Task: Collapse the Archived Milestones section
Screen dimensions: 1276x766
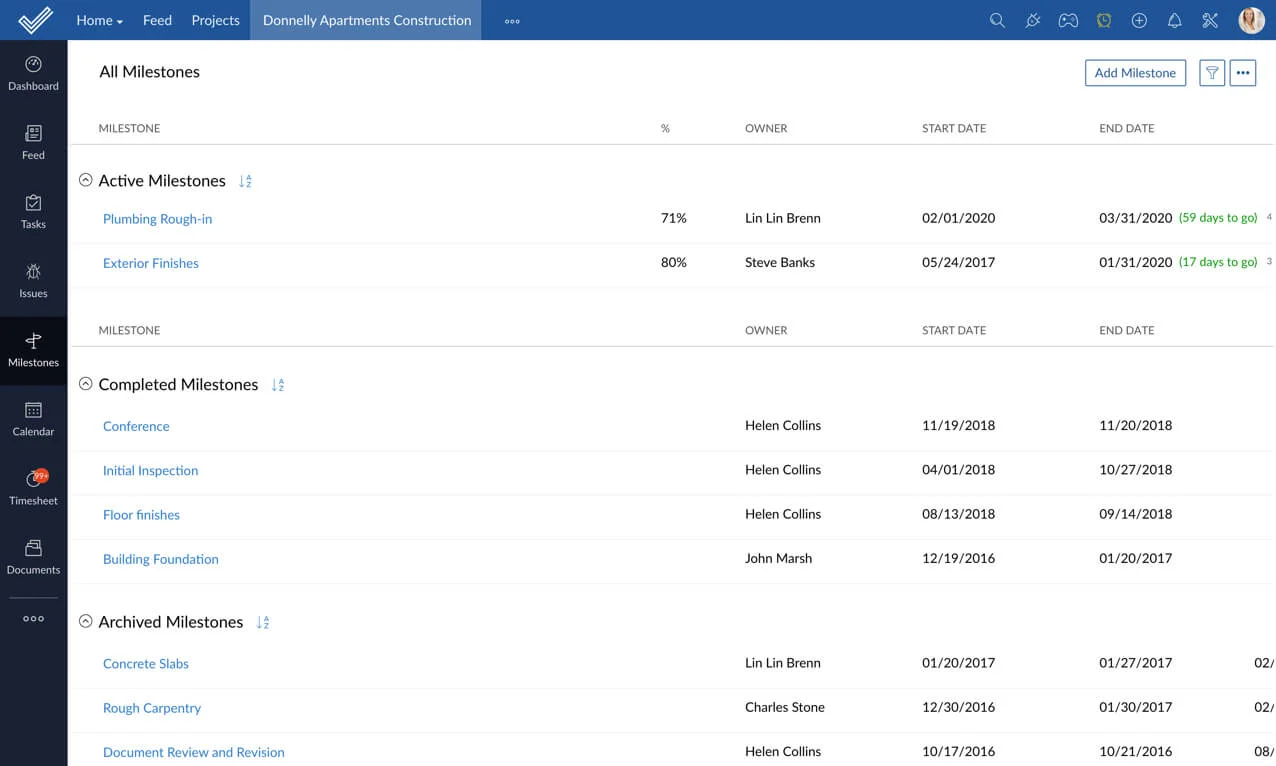Action: click(86, 622)
